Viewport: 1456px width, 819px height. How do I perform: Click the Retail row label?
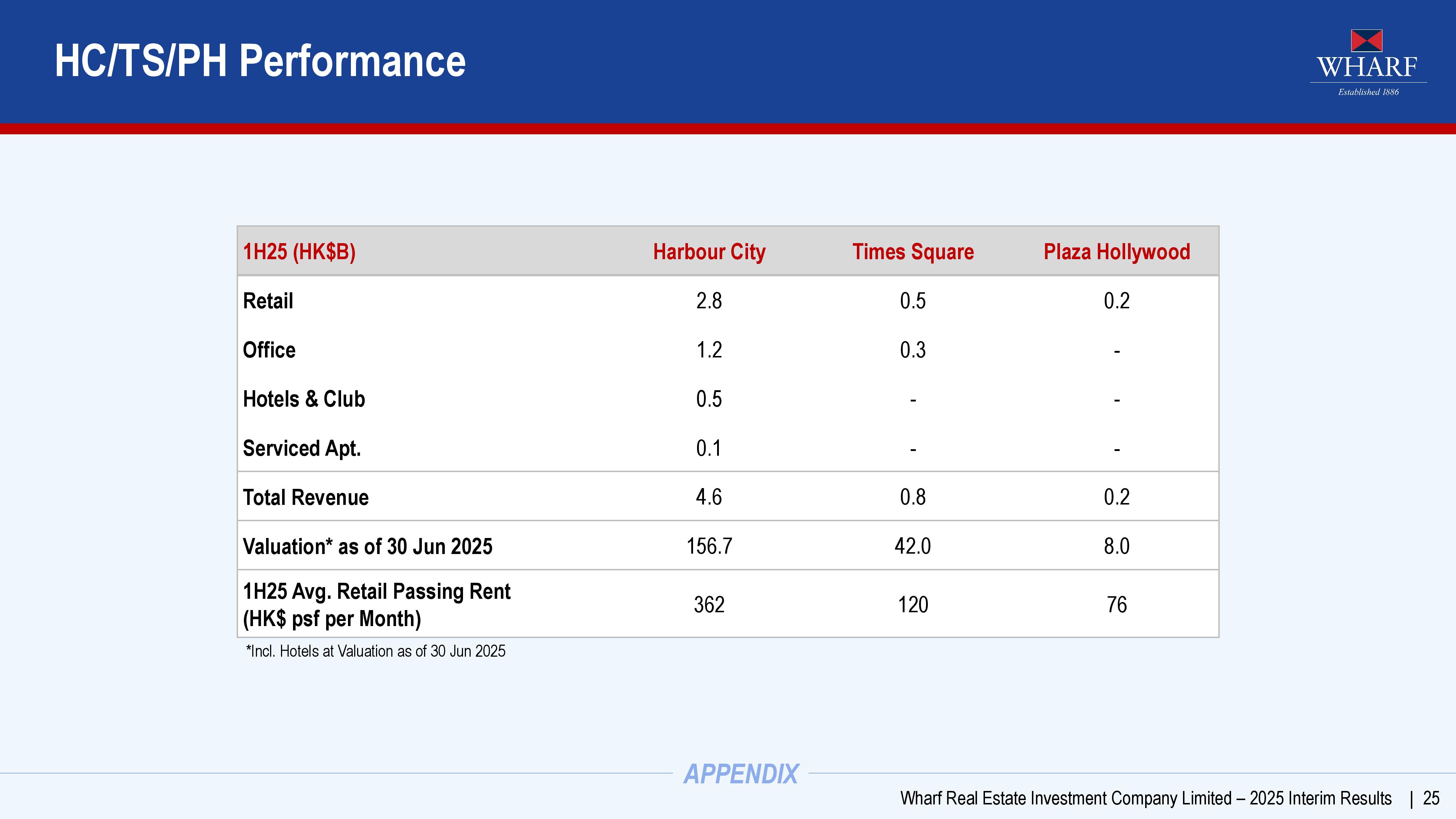coord(268,301)
